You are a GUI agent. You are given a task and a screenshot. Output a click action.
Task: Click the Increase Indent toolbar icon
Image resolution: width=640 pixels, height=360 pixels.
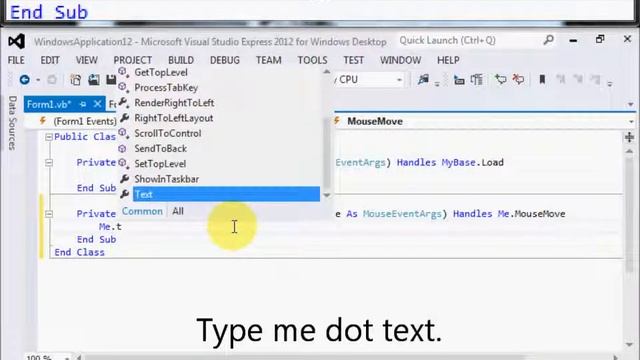[x=477, y=80]
